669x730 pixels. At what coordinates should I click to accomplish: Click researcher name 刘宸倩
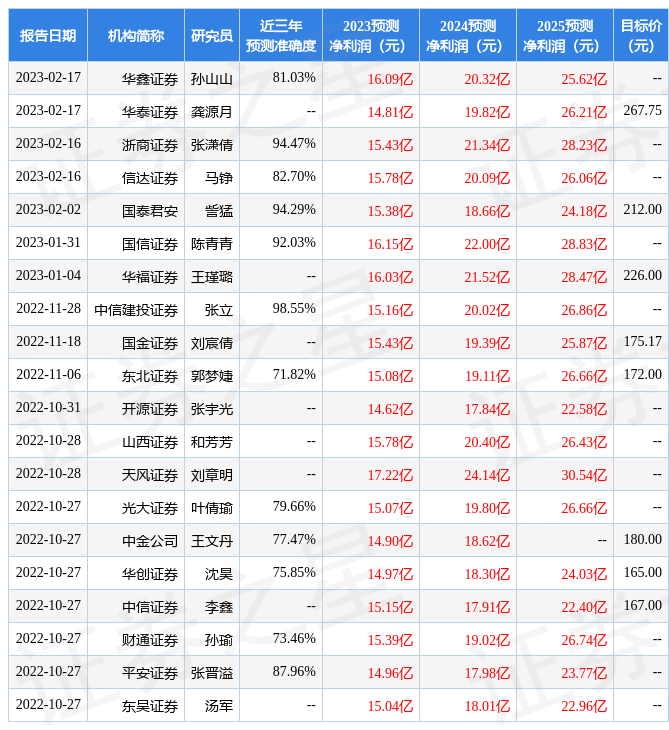212,343
